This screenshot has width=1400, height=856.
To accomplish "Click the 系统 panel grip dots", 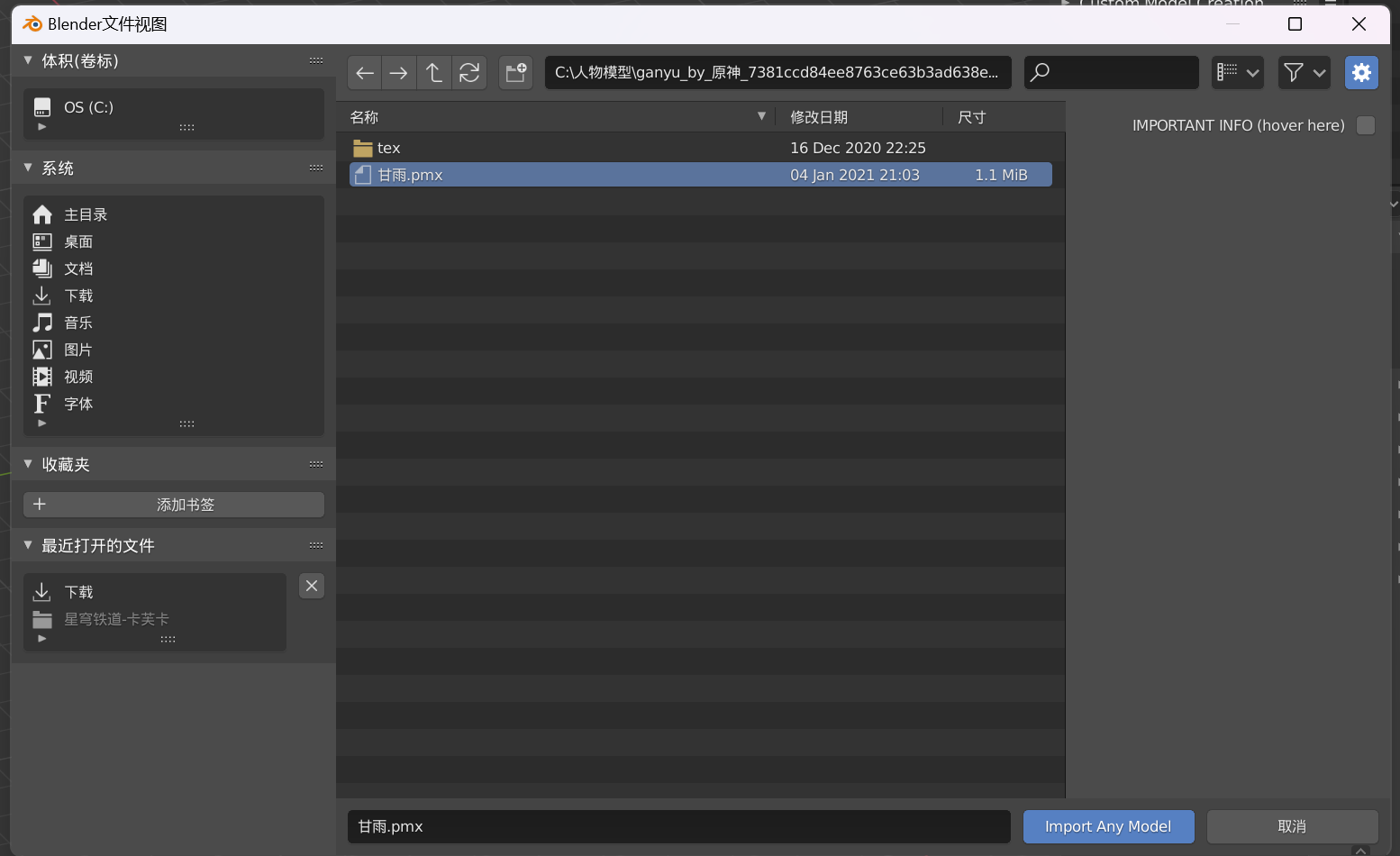I will coord(316,168).
